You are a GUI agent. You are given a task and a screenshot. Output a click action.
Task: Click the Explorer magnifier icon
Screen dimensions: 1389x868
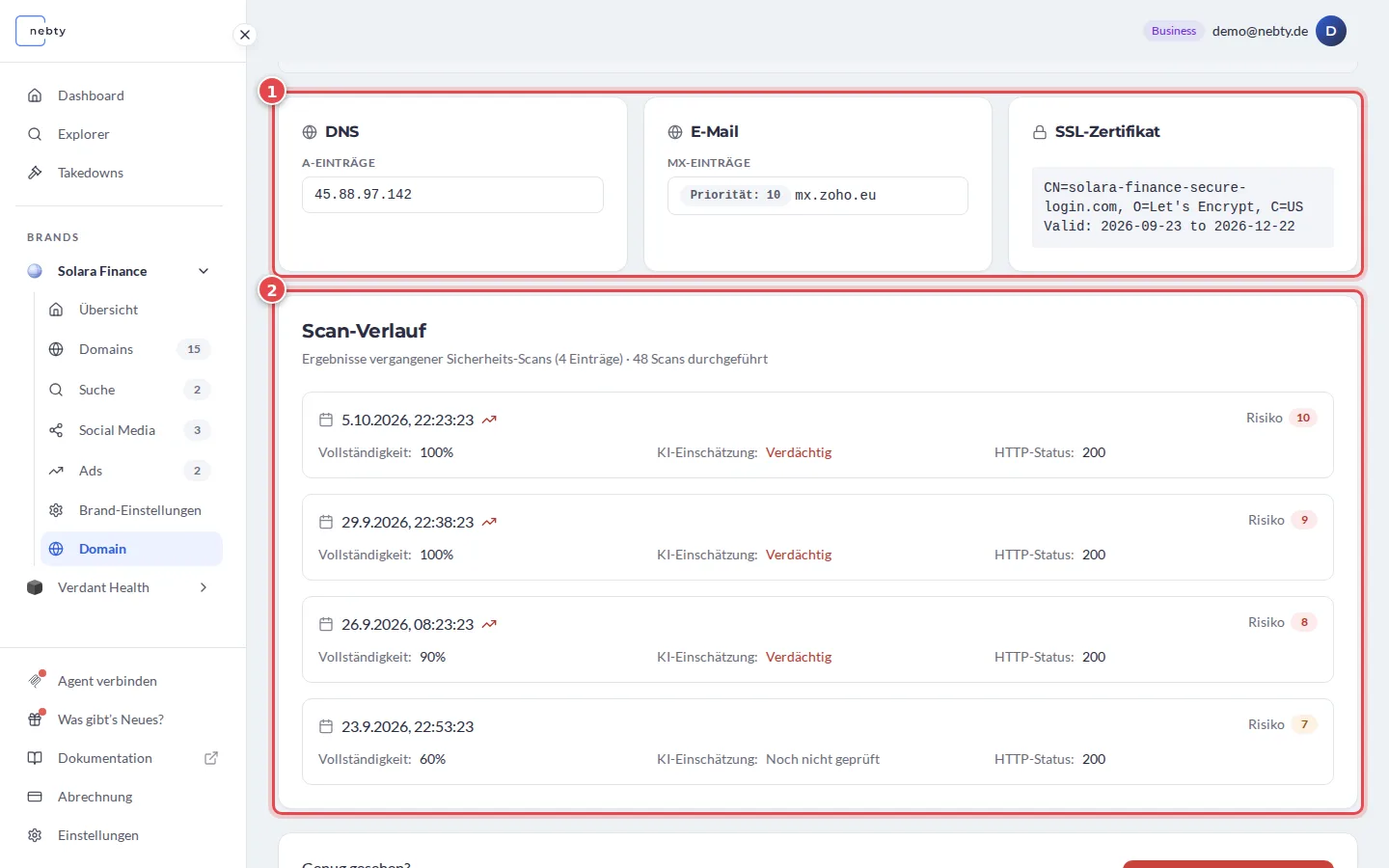tap(35, 134)
